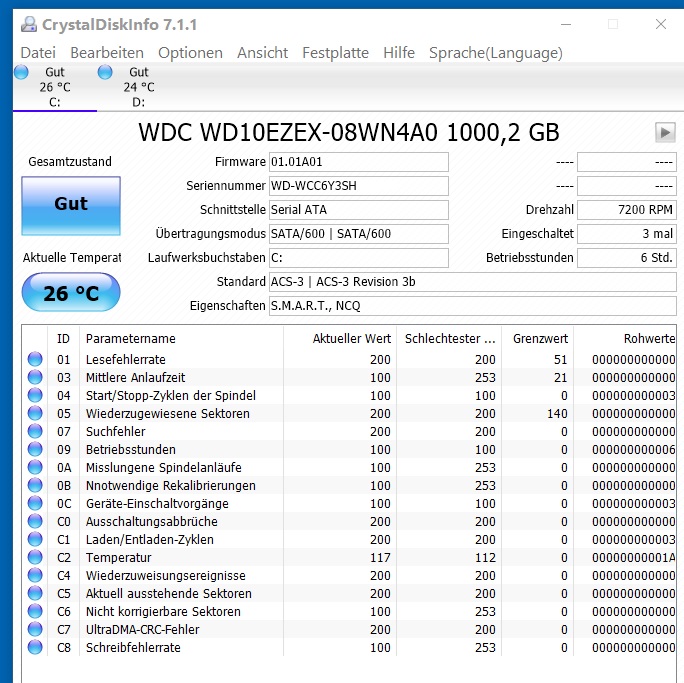The height and width of the screenshot is (683, 684).
Task: Click the blue health orb for drive D:
Action: tap(105, 72)
